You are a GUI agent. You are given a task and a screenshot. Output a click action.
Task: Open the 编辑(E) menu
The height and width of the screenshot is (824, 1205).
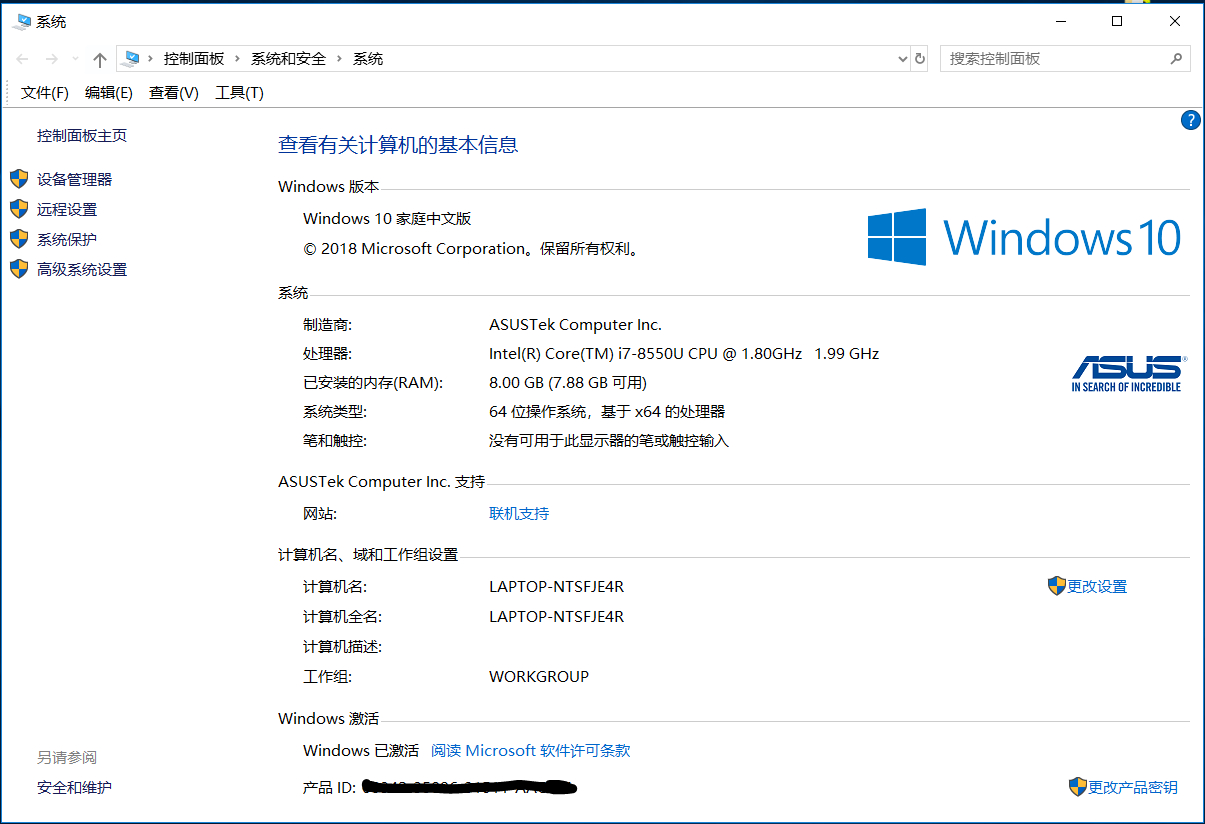click(x=109, y=93)
